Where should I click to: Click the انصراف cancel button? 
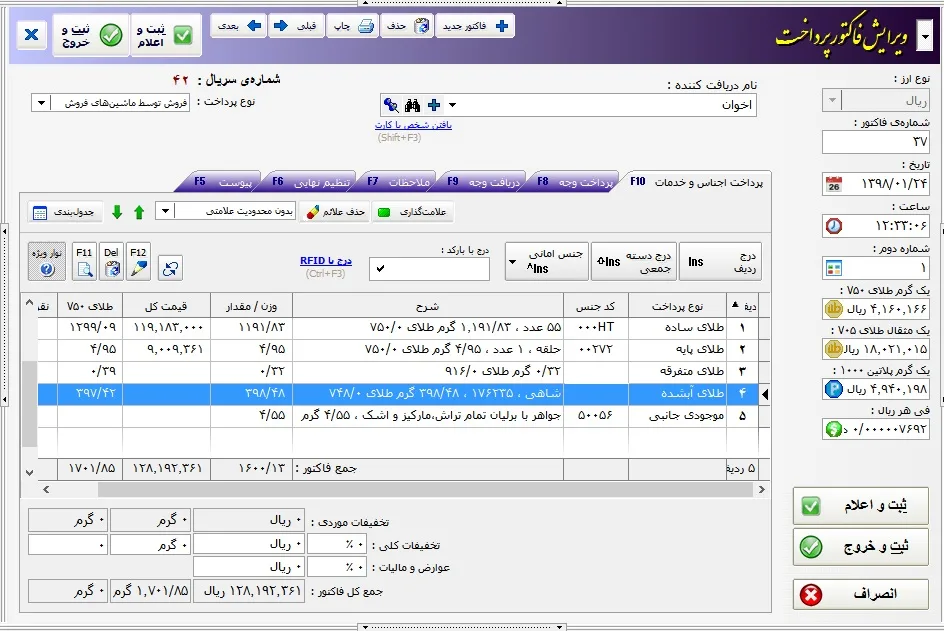(x=860, y=594)
